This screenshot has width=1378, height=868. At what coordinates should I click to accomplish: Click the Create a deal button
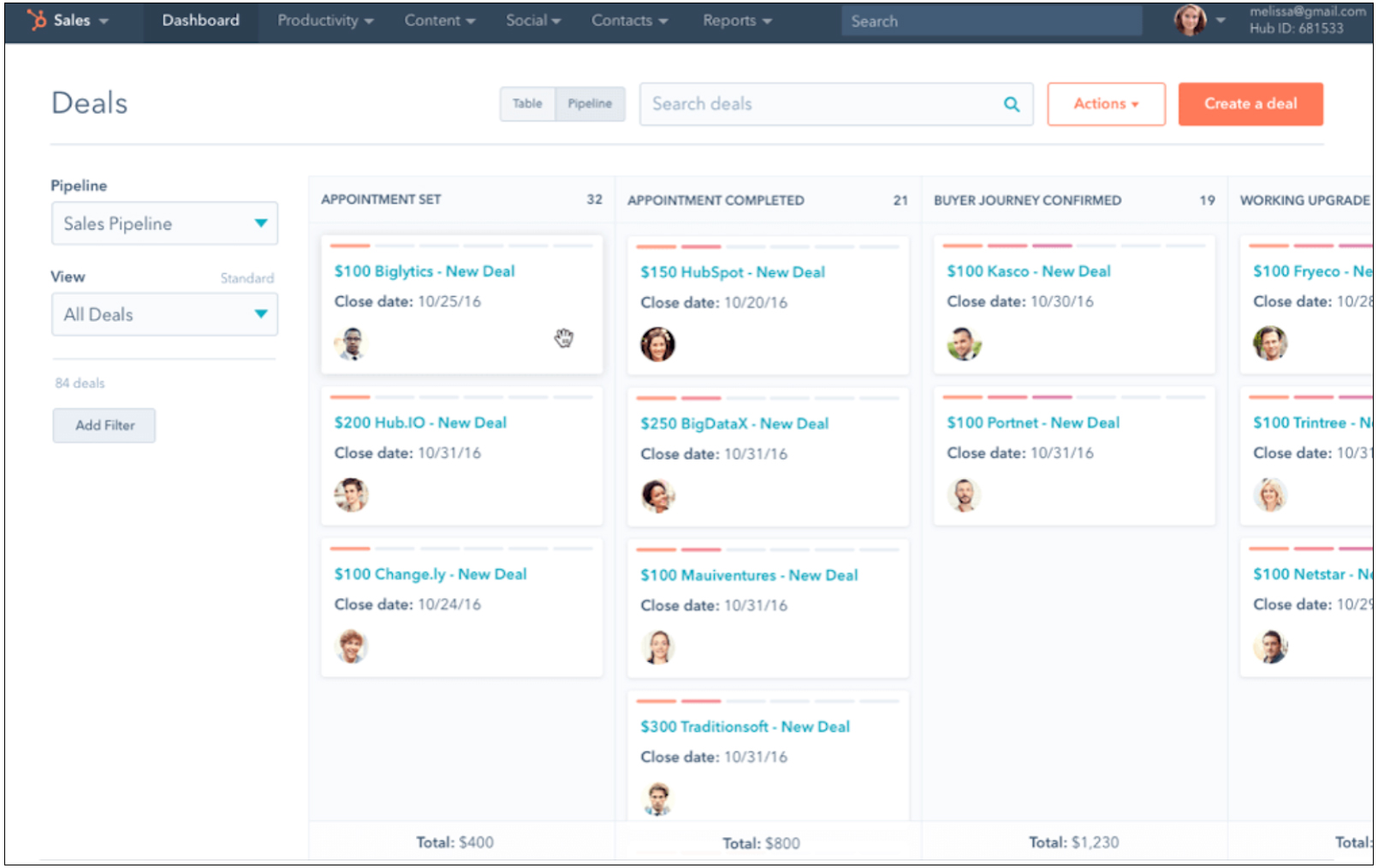[1250, 104]
